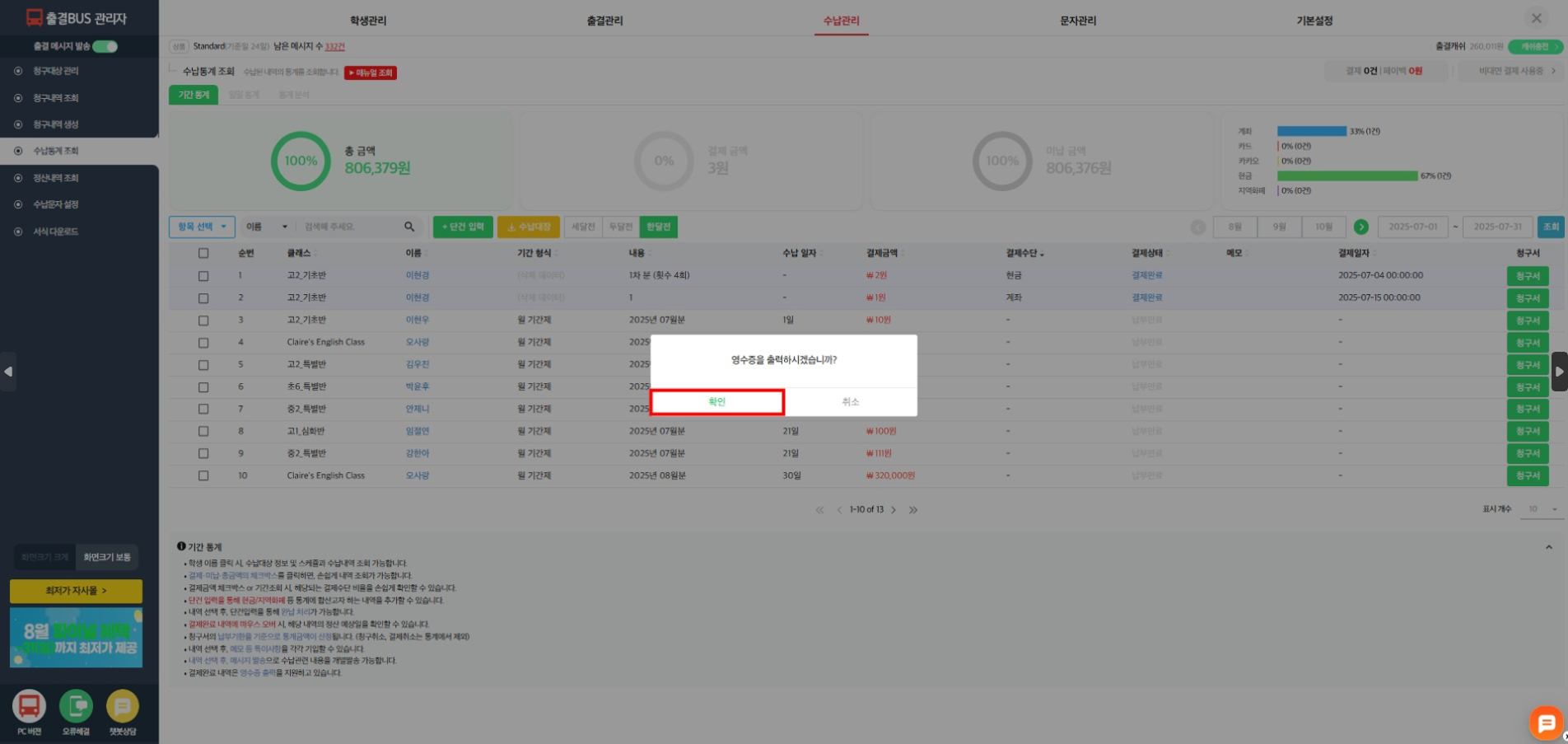
Task: Collapse the left sidebar arrow
Action: click(8, 372)
